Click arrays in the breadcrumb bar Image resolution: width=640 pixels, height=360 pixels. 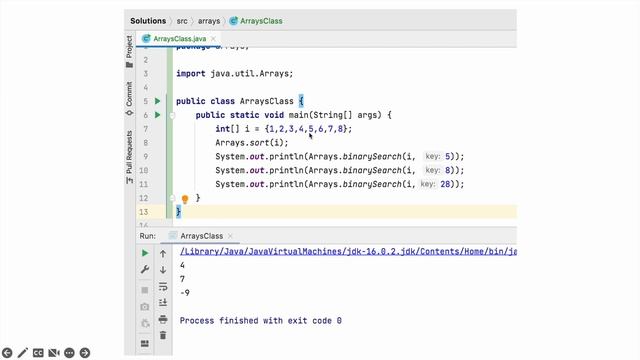tap(209, 21)
